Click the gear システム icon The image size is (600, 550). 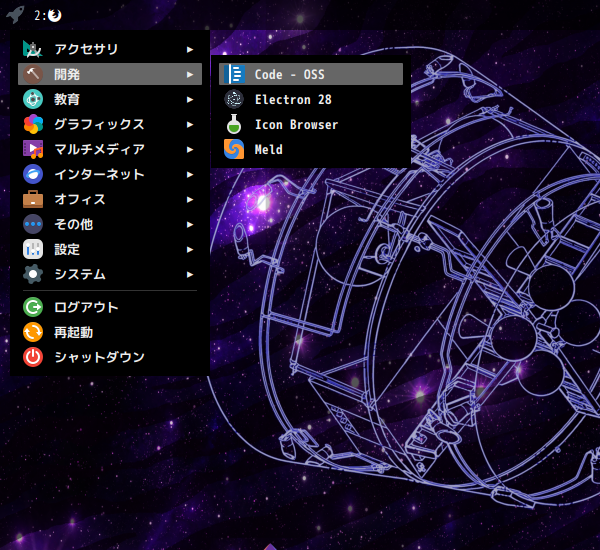pyautogui.click(x=33, y=274)
